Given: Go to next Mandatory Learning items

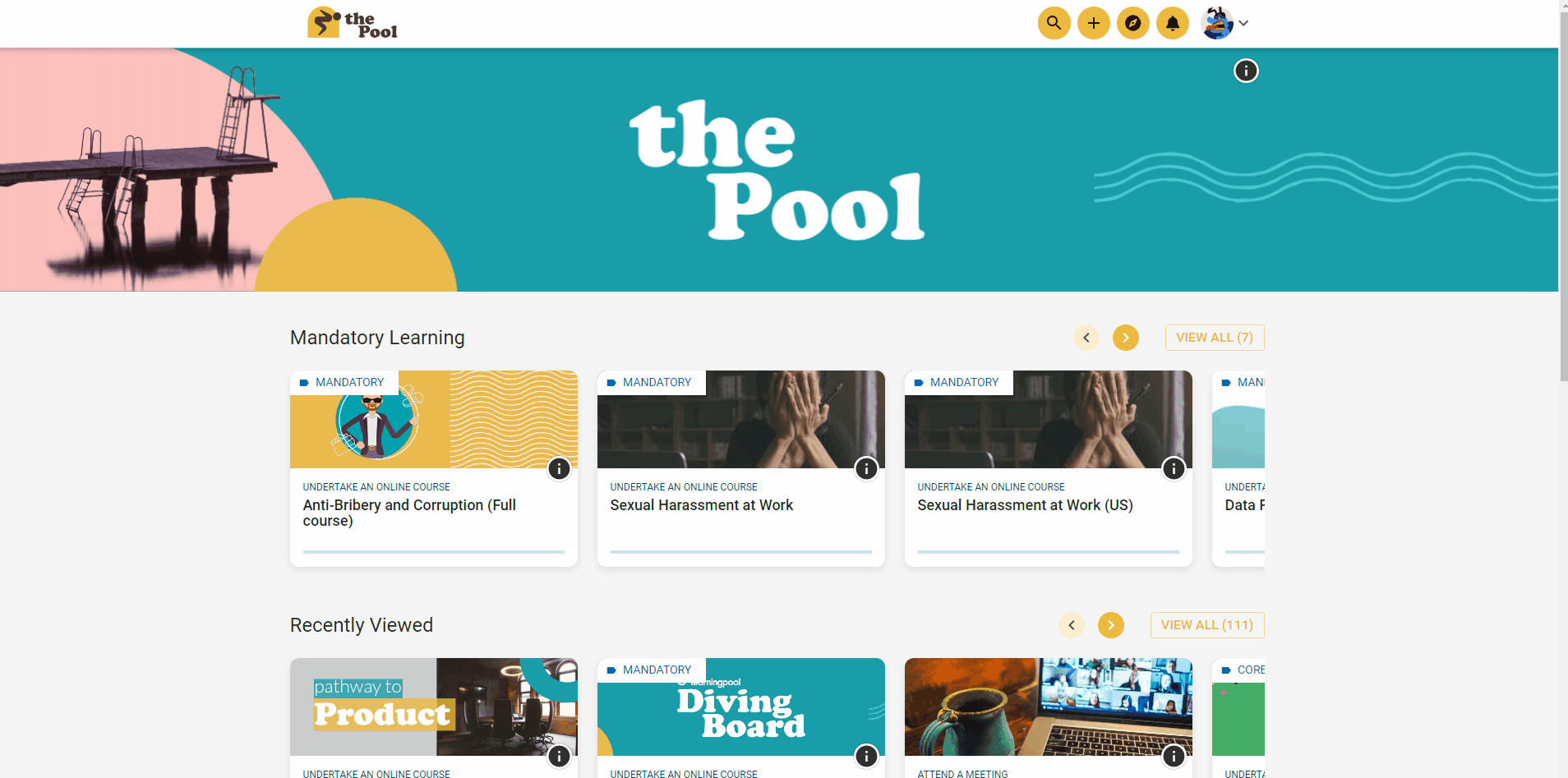Looking at the screenshot, I should pyautogui.click(x=1125, y=338).
